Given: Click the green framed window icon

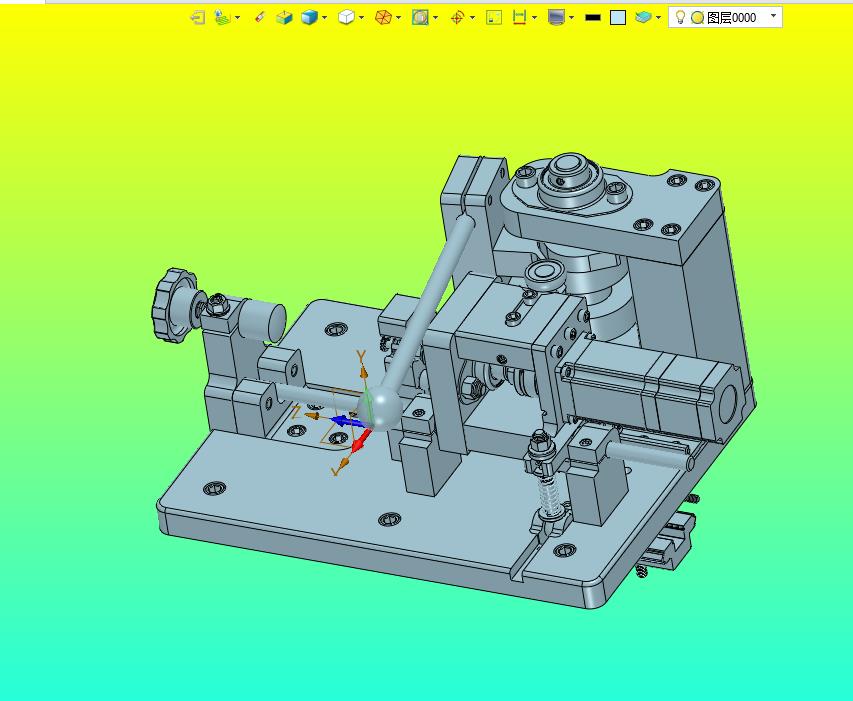Looking at the screenshot, I should [494, 18].
